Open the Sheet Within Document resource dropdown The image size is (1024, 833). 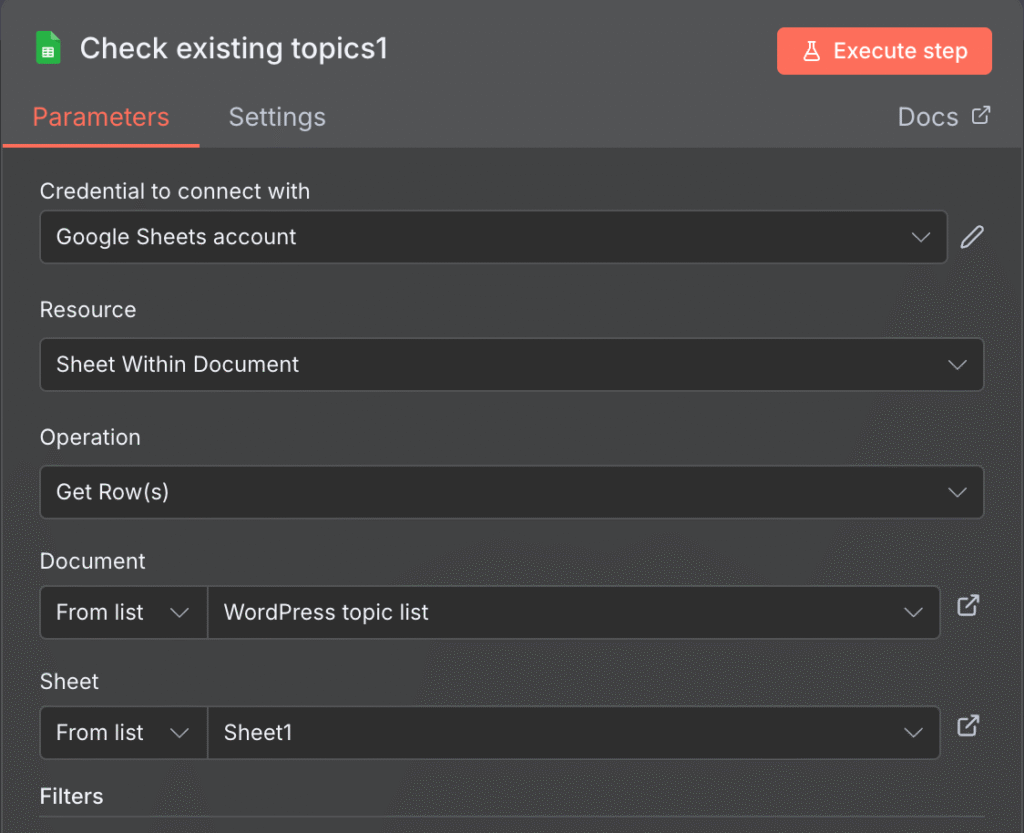pos(511,364)
